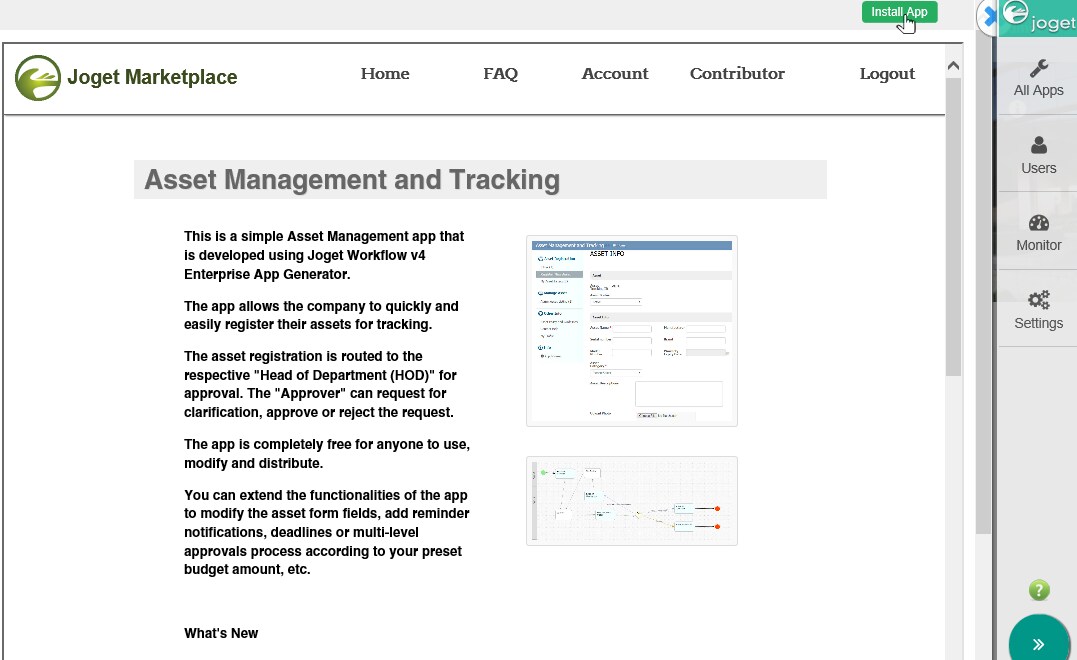The width and height of the screenshot is (1077, 660).
Task: Click the scrollbar up arrow
Action: pos(953,66)
